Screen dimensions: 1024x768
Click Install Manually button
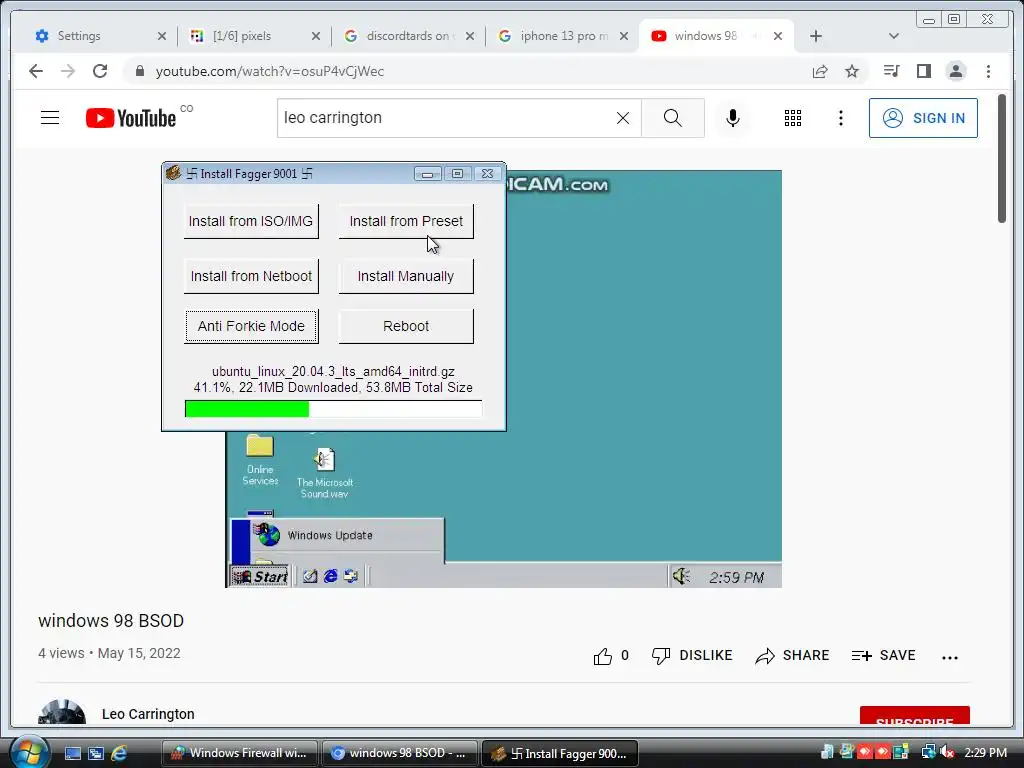coord(406,276)
